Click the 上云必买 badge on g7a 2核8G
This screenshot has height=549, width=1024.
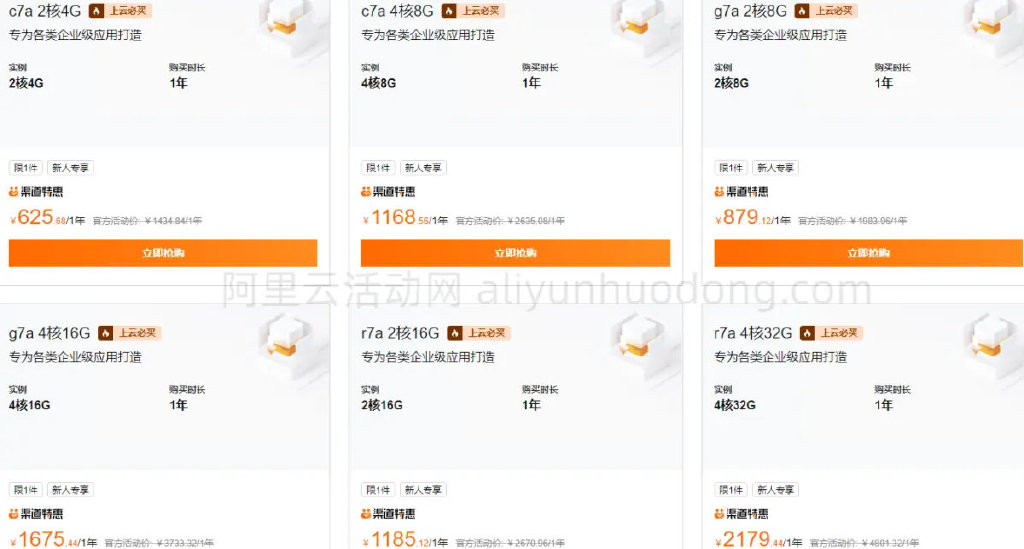(x=826, y=11)
